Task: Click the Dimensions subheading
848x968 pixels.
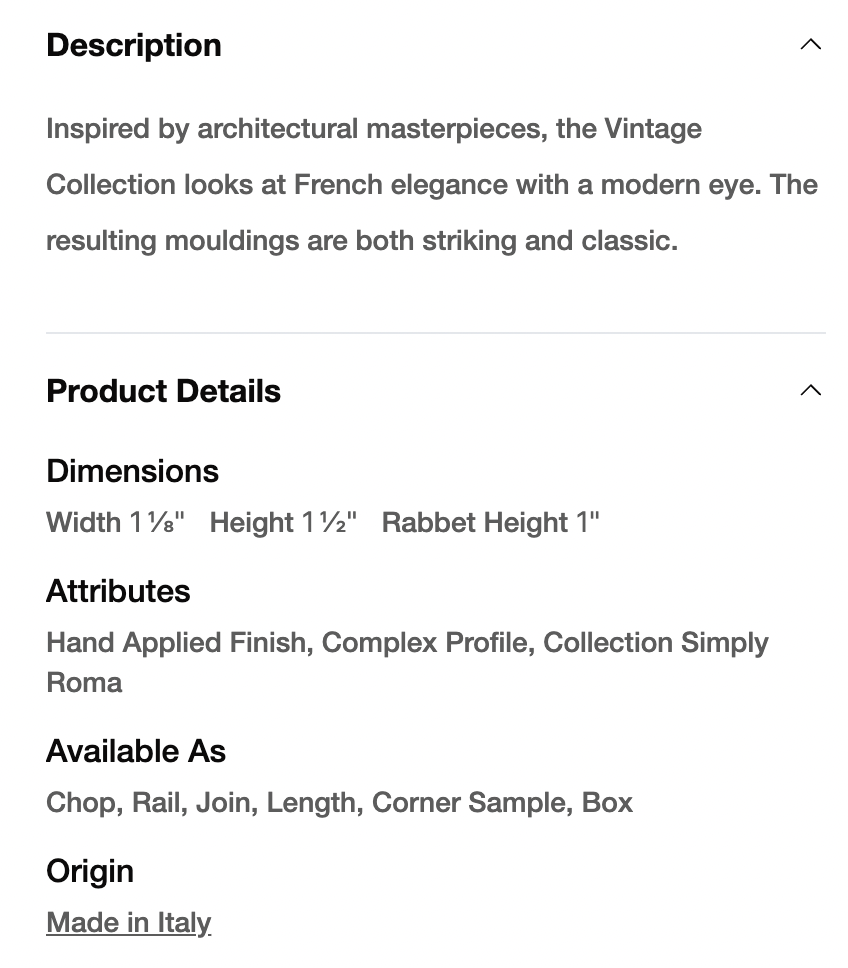Action: point(132,471)
